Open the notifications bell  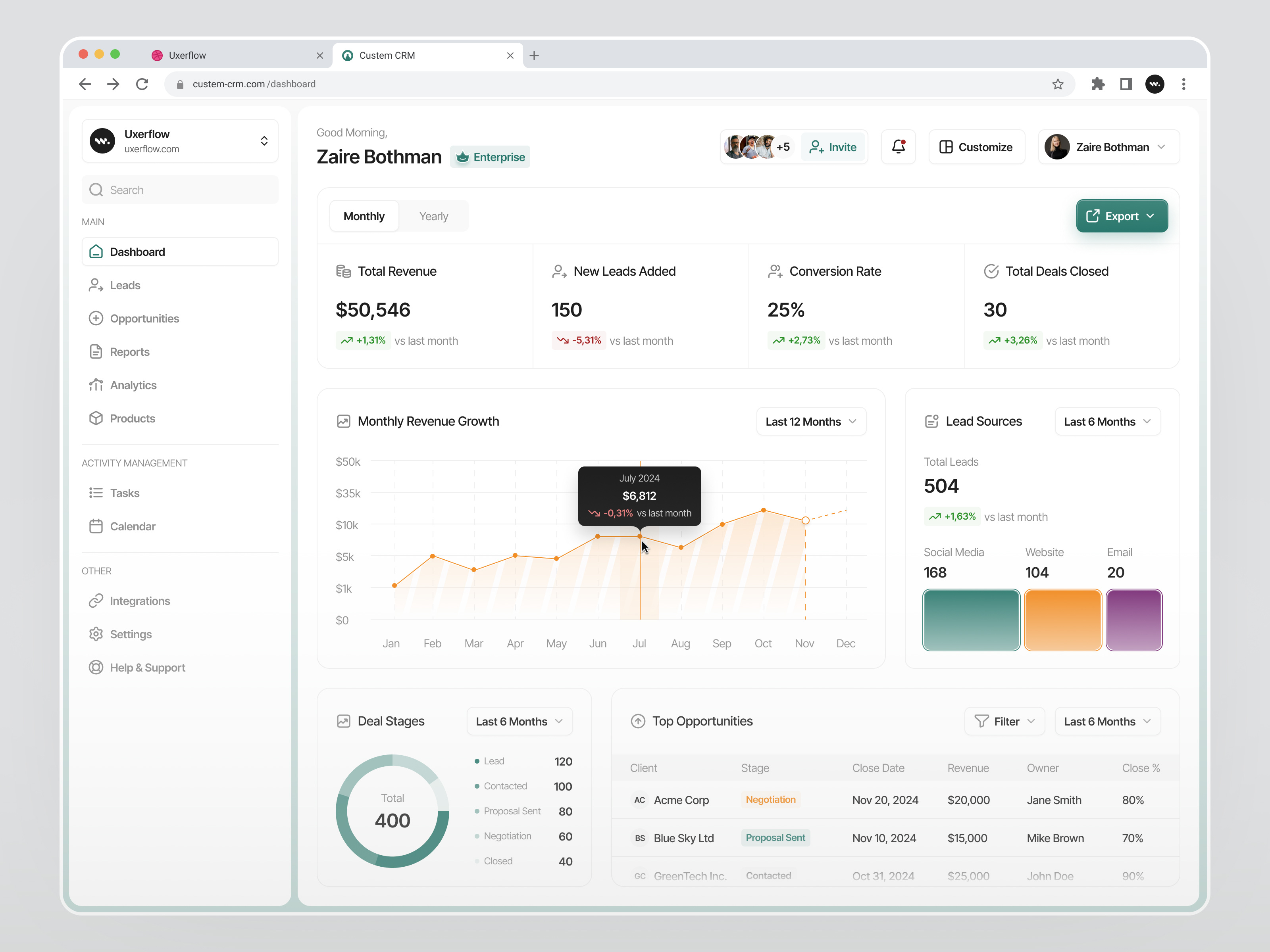(x=898, y=146)
